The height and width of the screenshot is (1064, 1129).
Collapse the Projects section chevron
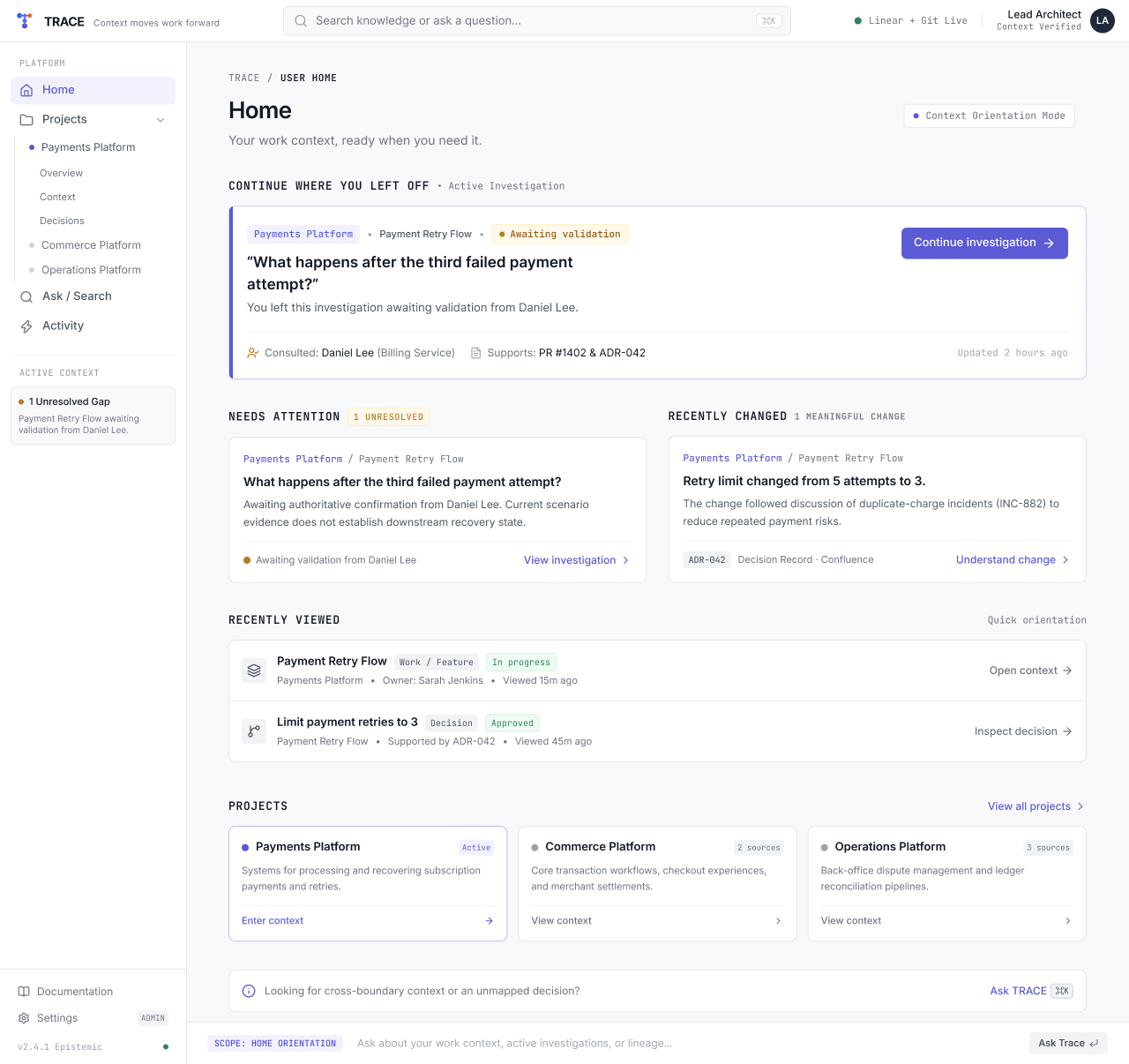[x=161, y=120]
